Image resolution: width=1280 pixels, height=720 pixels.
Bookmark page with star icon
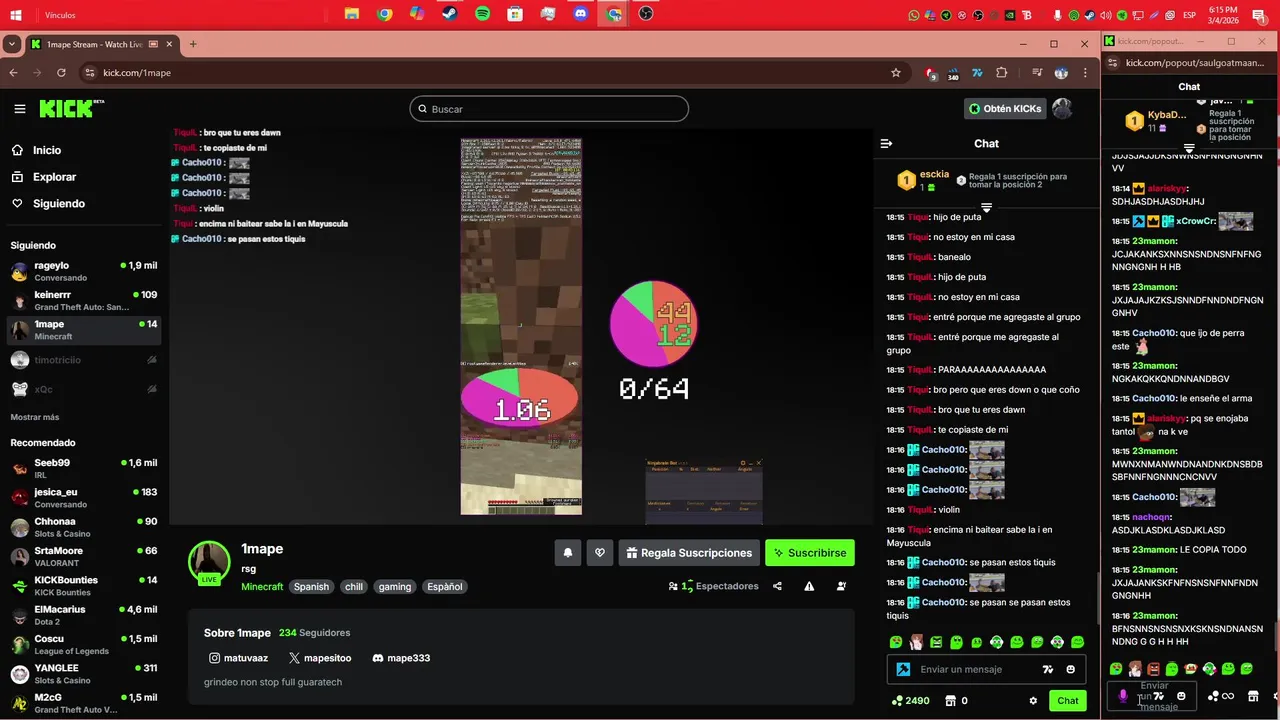896,73
